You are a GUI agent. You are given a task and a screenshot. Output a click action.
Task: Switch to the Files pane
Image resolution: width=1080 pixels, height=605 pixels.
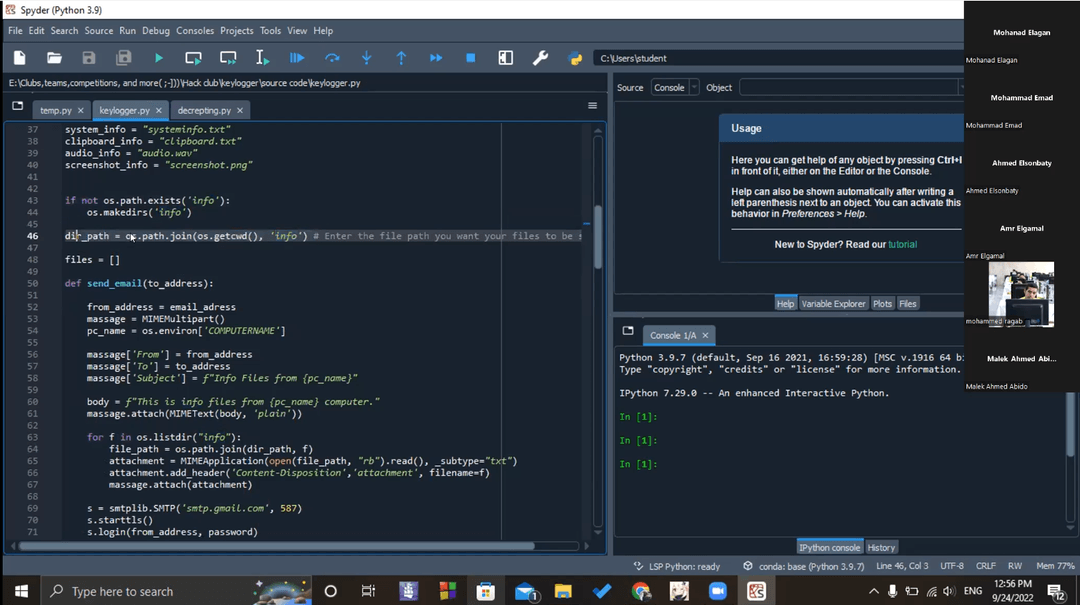(908, 304)
